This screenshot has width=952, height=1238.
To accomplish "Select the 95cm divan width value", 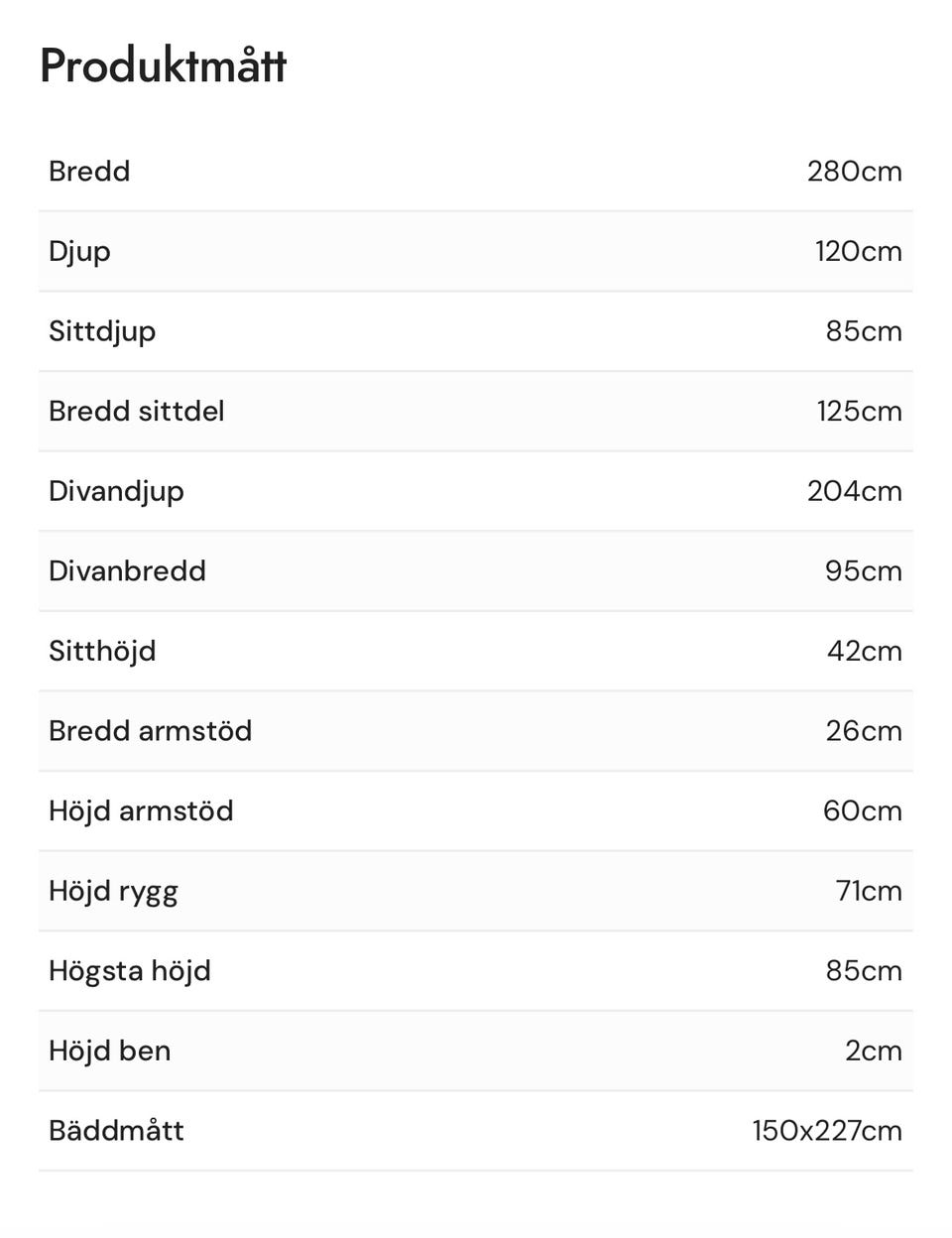I will [x=863, y=570].
